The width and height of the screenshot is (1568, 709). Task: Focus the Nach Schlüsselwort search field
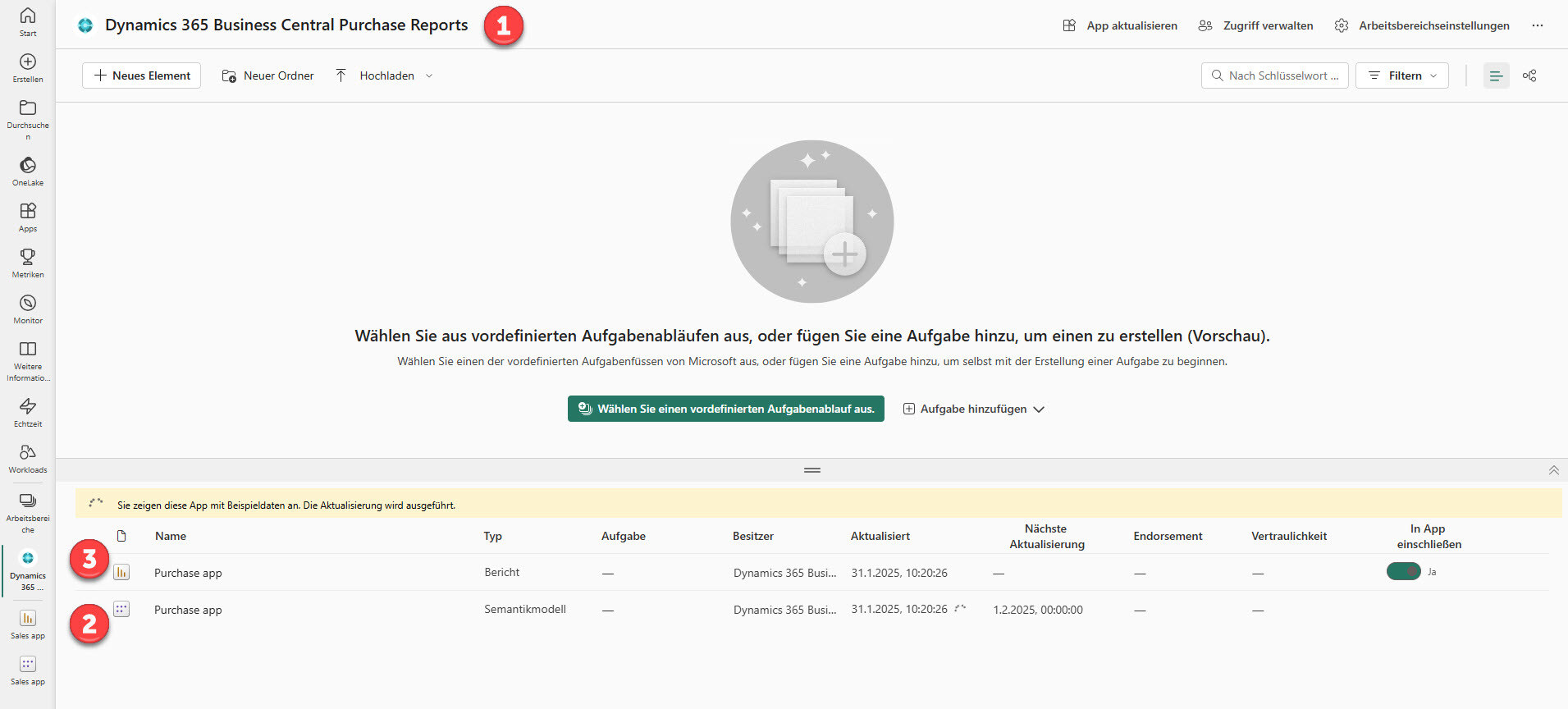(1274, 75)
